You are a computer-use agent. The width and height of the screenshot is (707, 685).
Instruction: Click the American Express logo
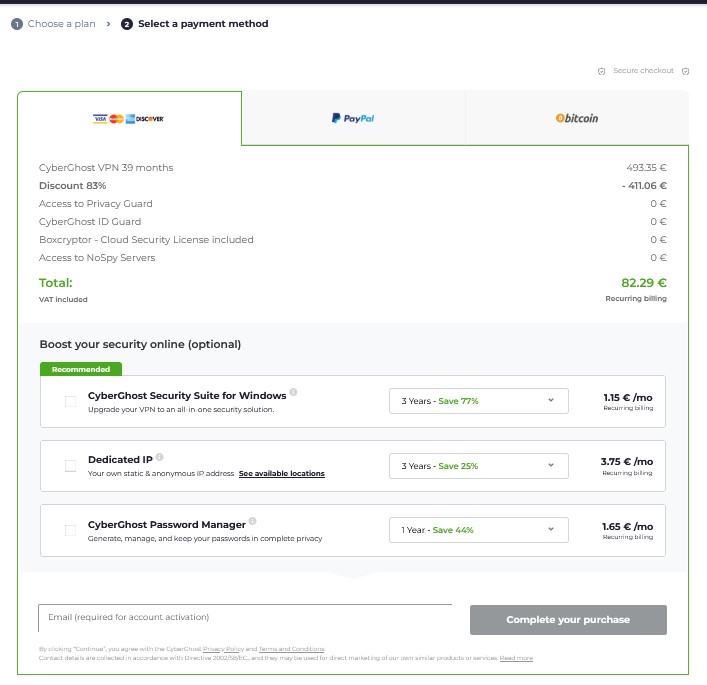[x=130, y=119]
